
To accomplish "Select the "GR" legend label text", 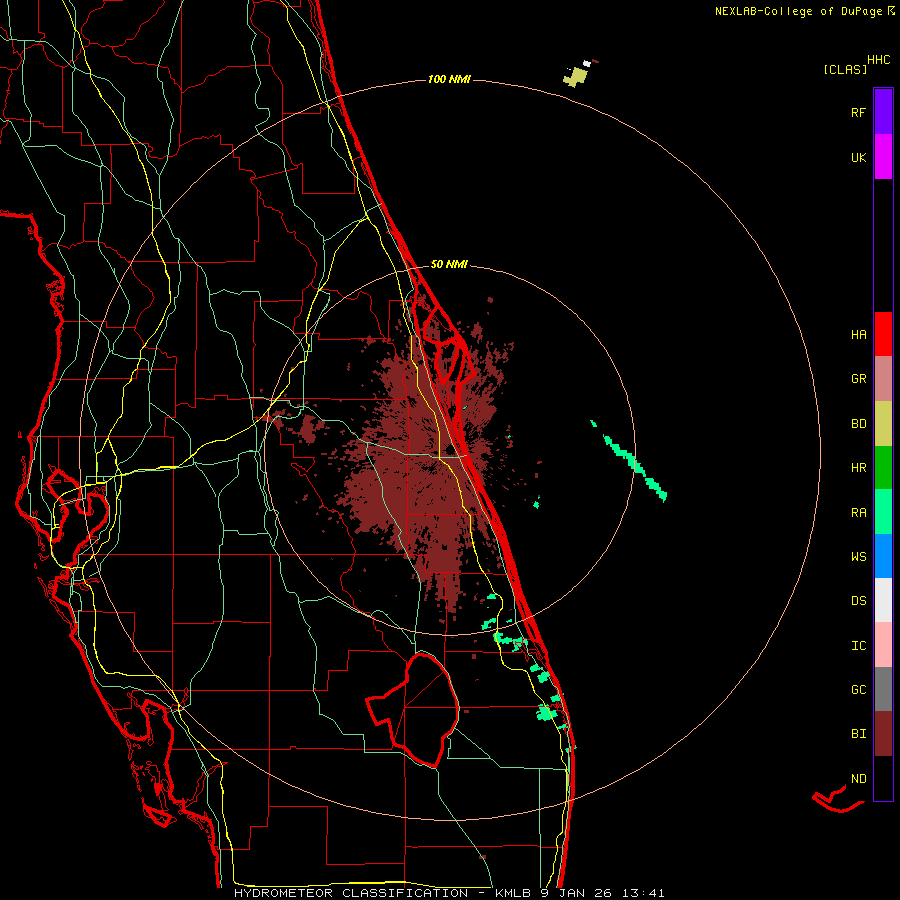I will point(858,379).
